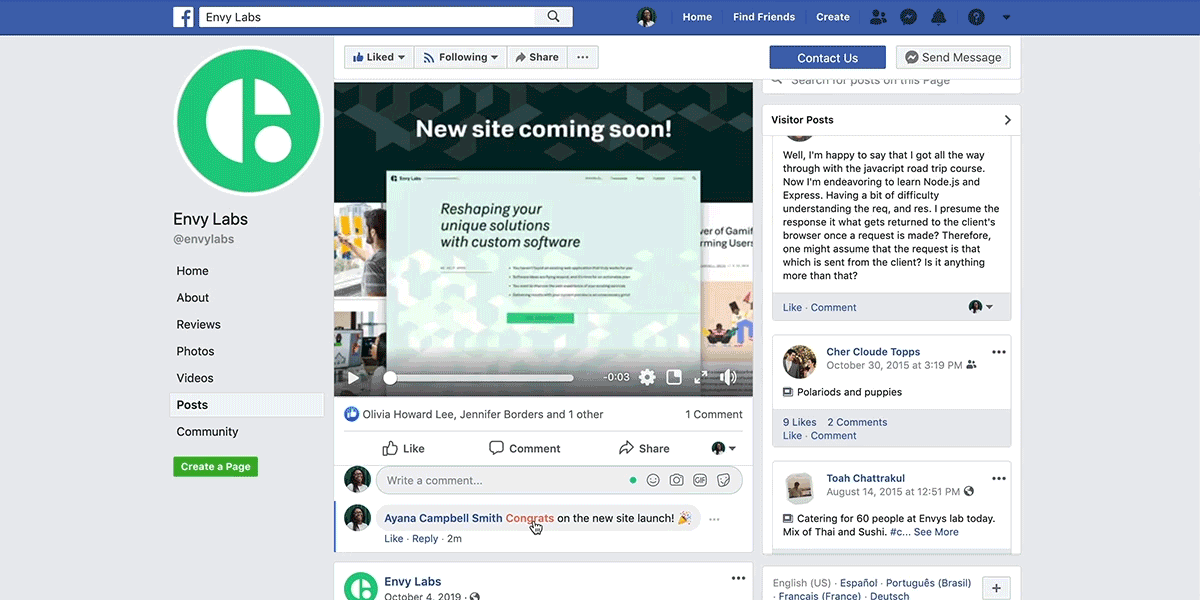Click Send Message button
This screenshot has height=600, width=1200.
tap(953, 58)
